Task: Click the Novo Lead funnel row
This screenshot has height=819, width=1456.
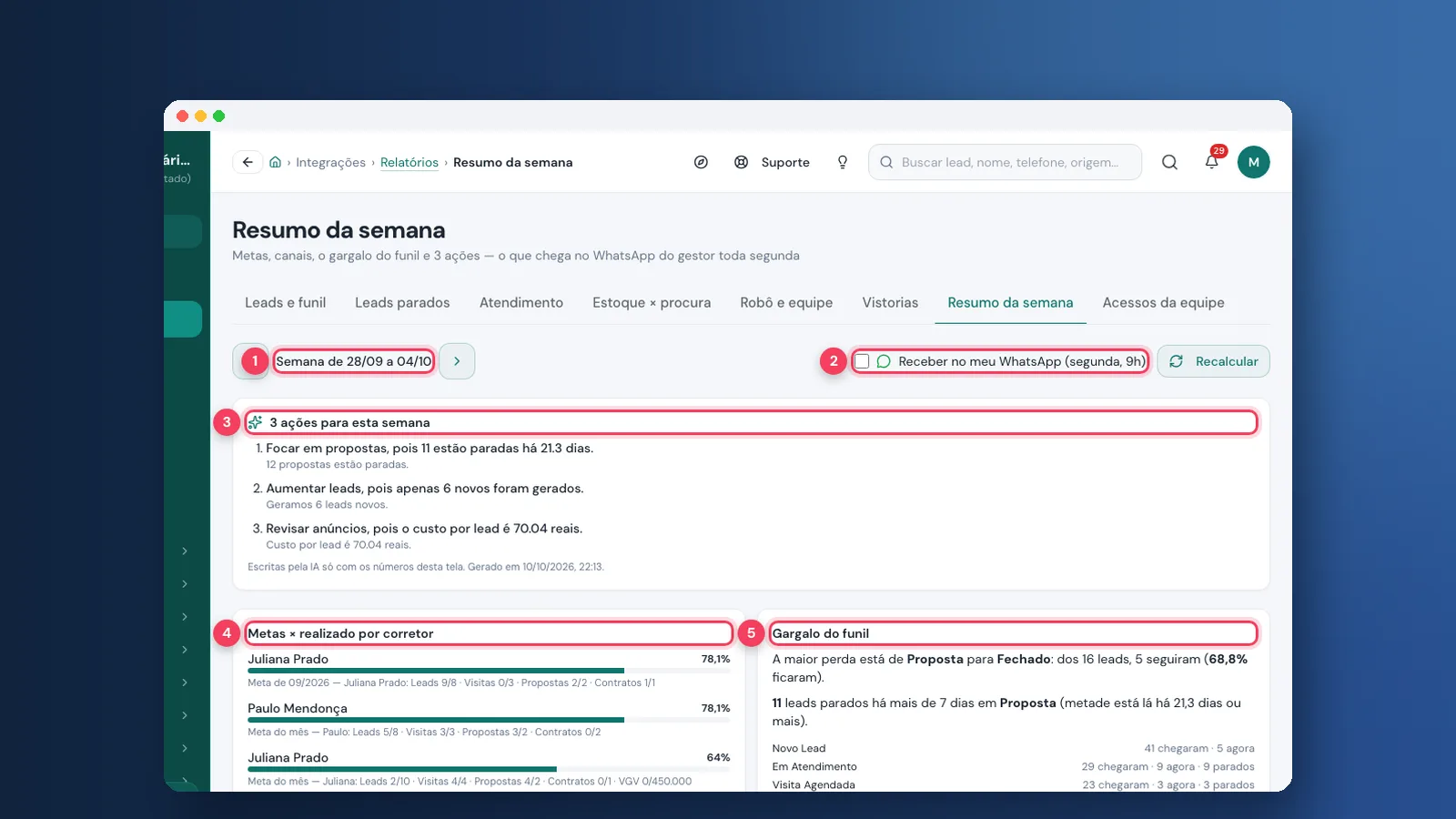Action: pos(1013,748)
